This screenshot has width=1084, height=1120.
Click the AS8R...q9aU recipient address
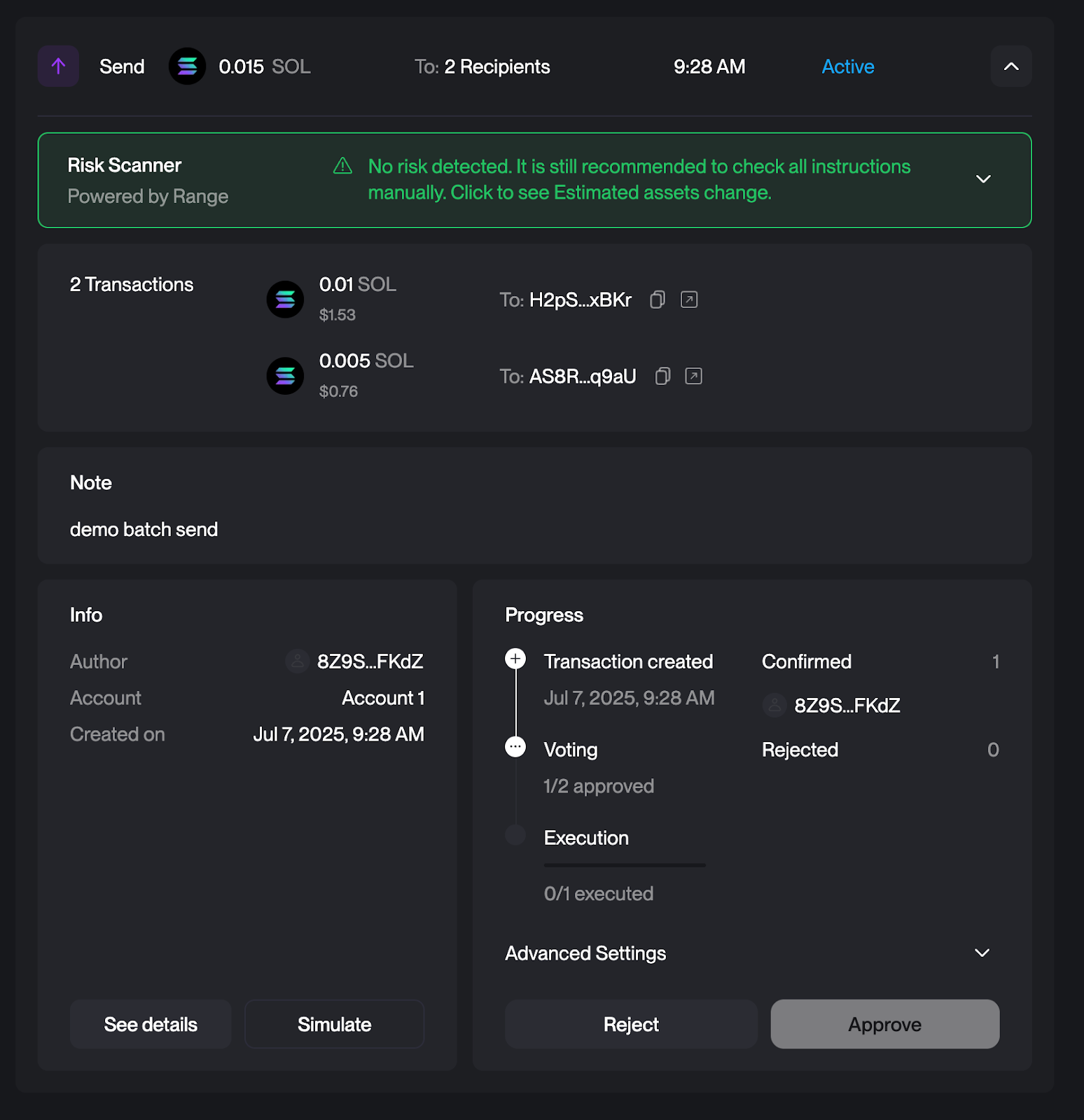[583, 376]
